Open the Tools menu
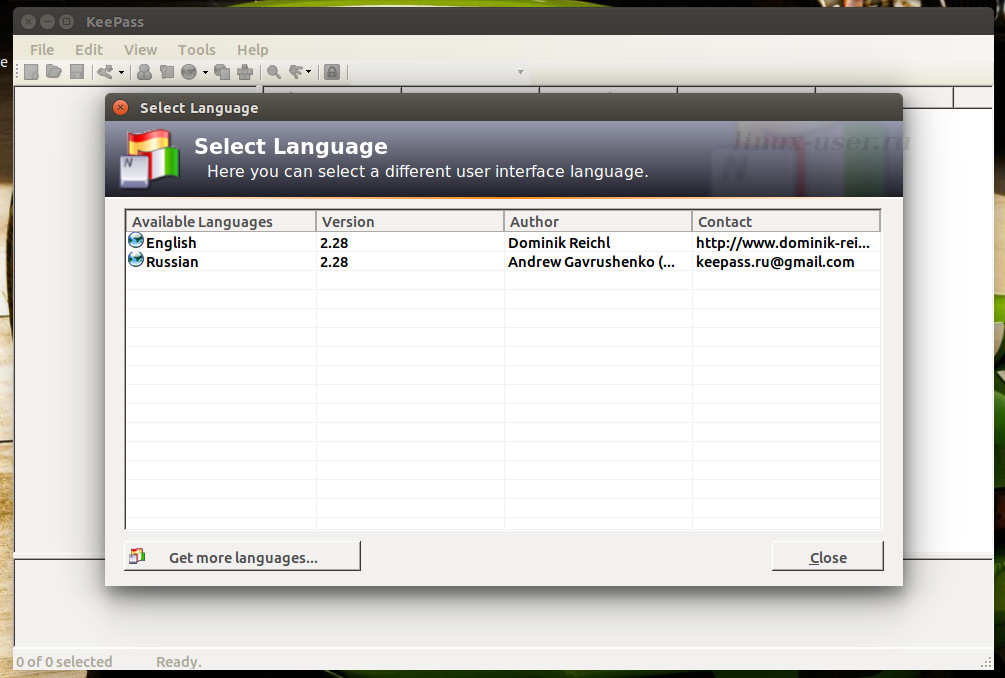This screenshot has height=678, width=1005. point(196,49)
